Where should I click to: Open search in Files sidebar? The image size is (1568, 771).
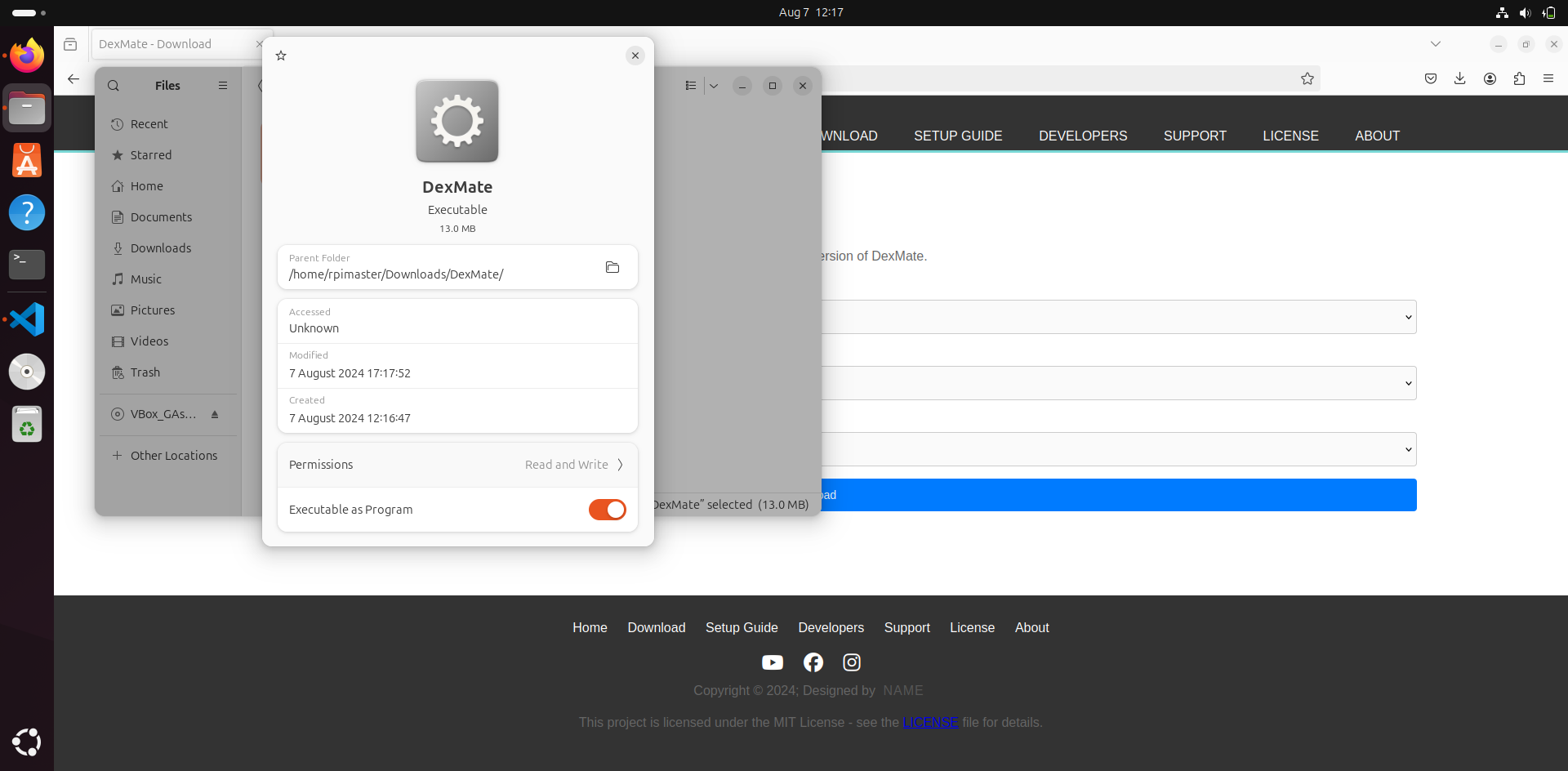[x=114, y=86]
